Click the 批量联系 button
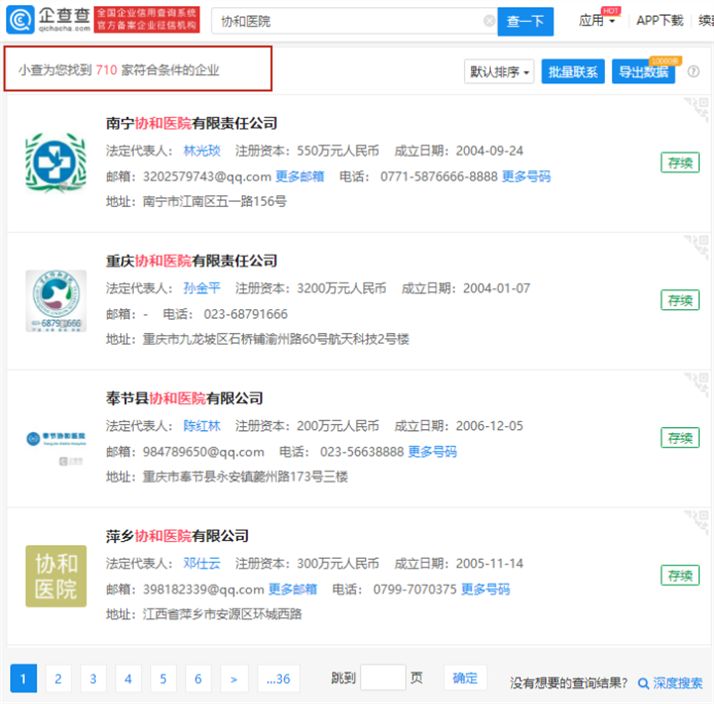The image size is (714, 704). [573, 71]
